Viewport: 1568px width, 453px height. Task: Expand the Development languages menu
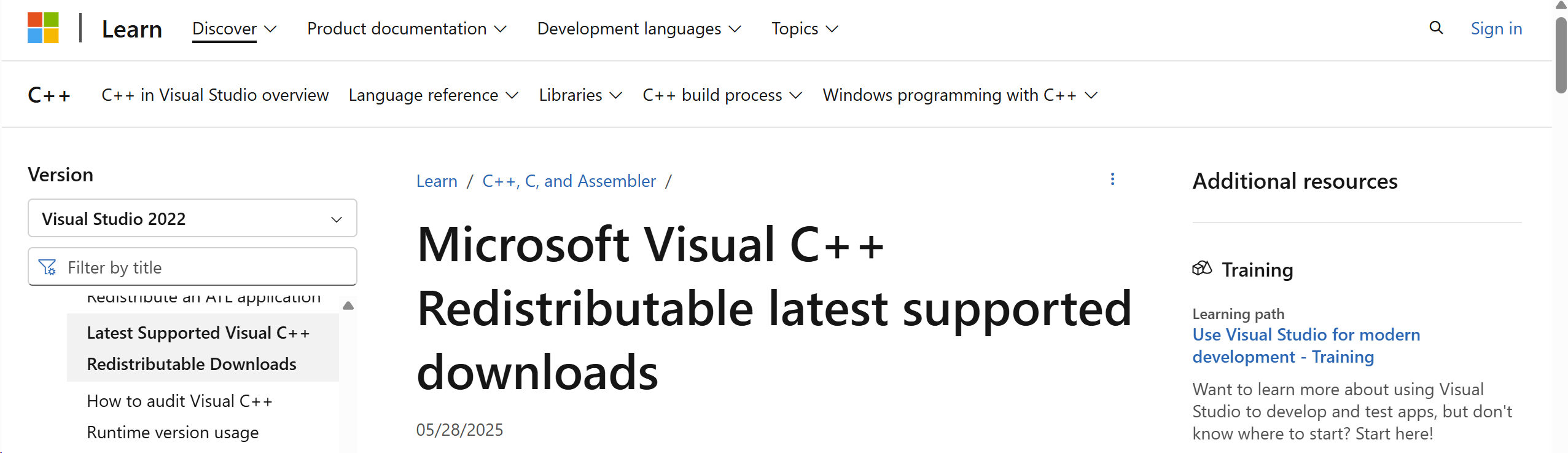(x=639, y=29)
